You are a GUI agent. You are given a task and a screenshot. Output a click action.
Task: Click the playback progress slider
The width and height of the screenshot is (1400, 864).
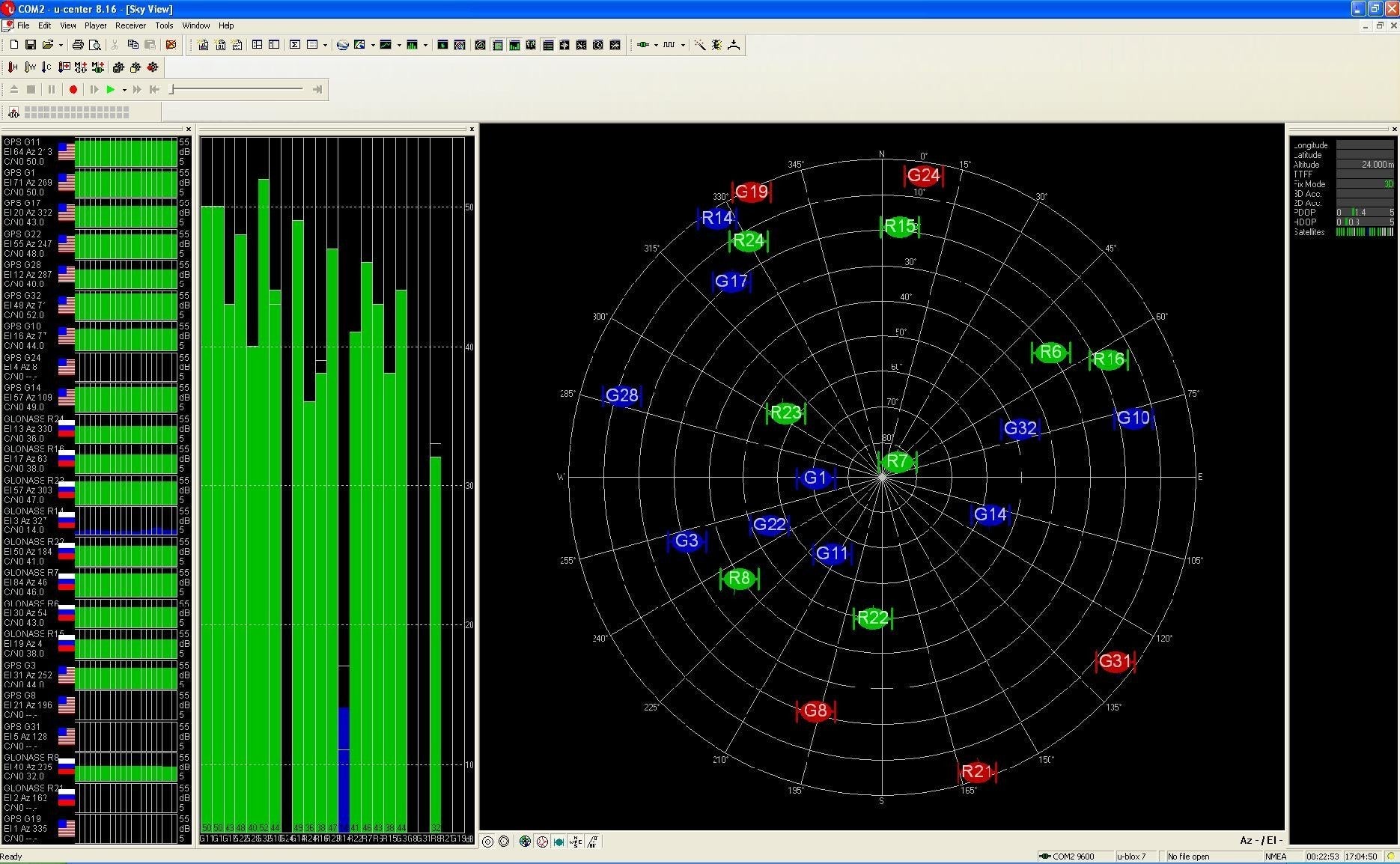[x=236, y=89]
